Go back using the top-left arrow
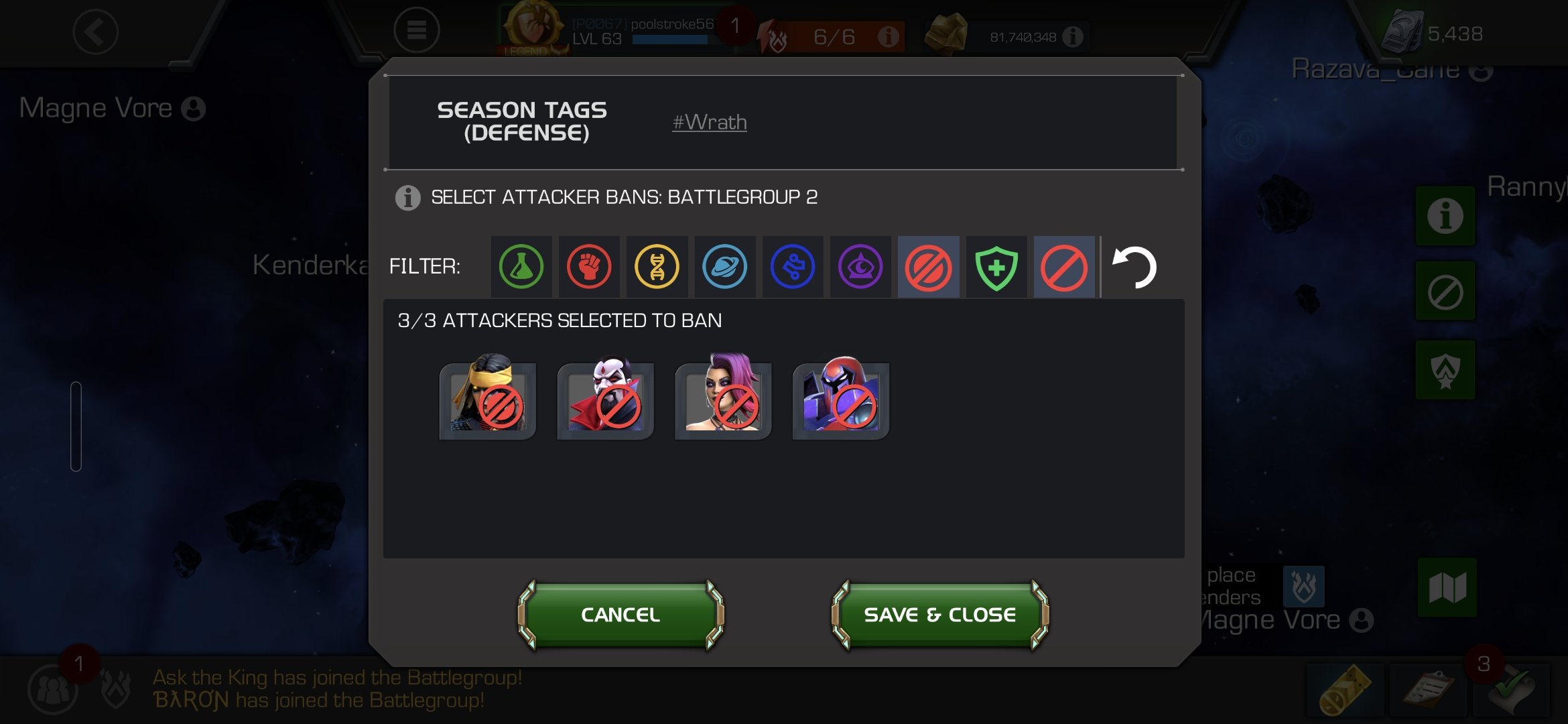Image resolution: width=1568 pixels, height=724 pixels. tap(96, 32)
